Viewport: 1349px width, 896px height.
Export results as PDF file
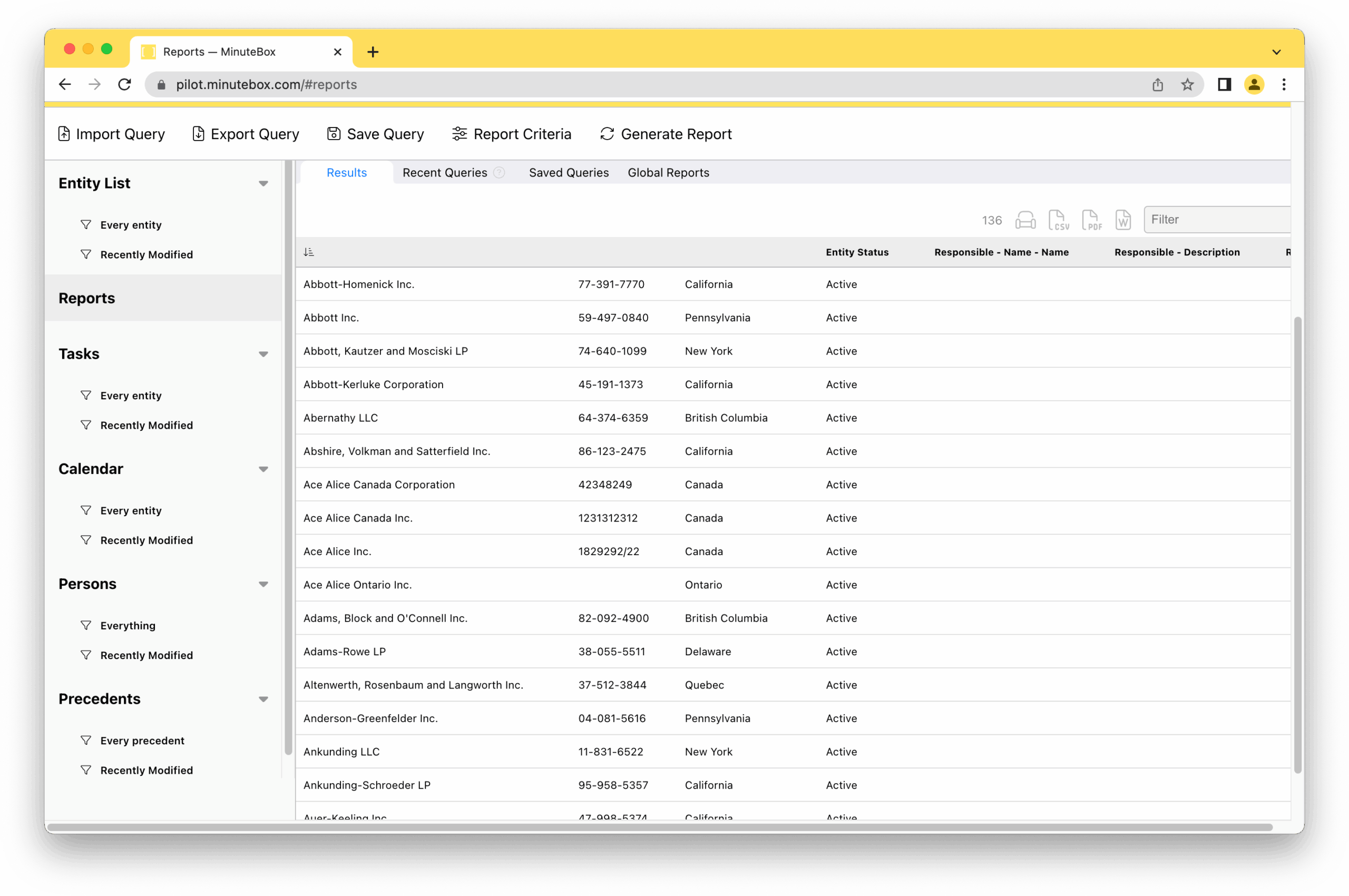(1091, 220)
